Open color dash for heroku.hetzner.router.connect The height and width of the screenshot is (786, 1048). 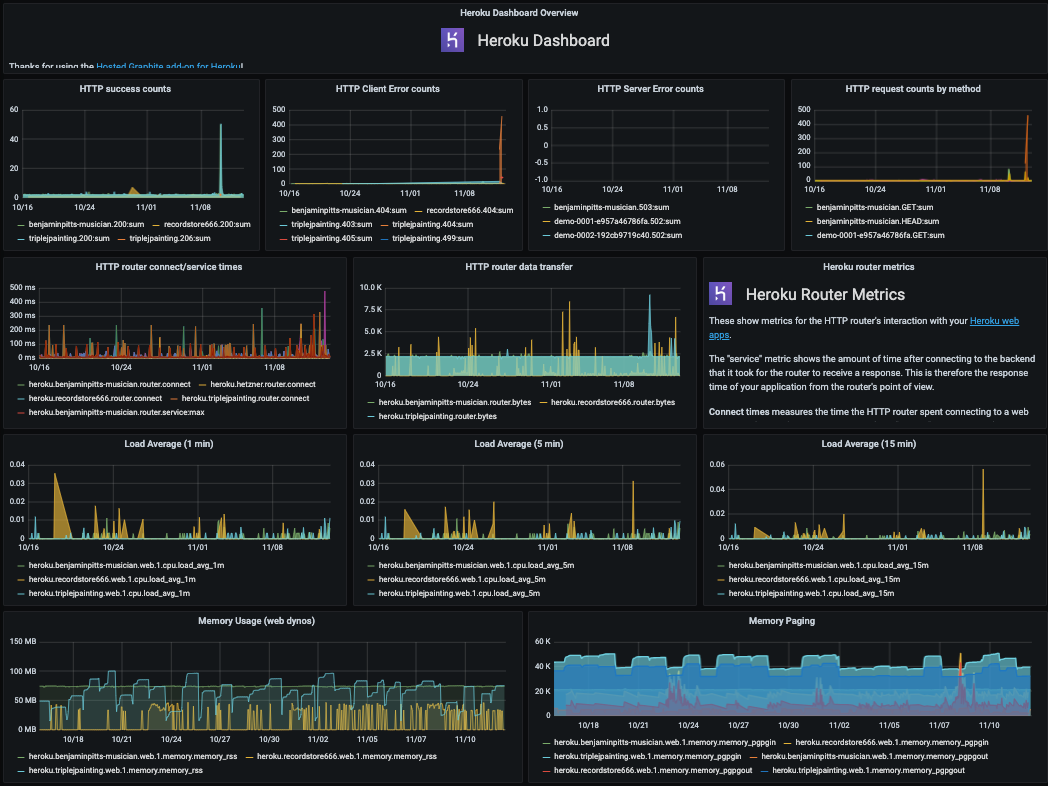203,385
